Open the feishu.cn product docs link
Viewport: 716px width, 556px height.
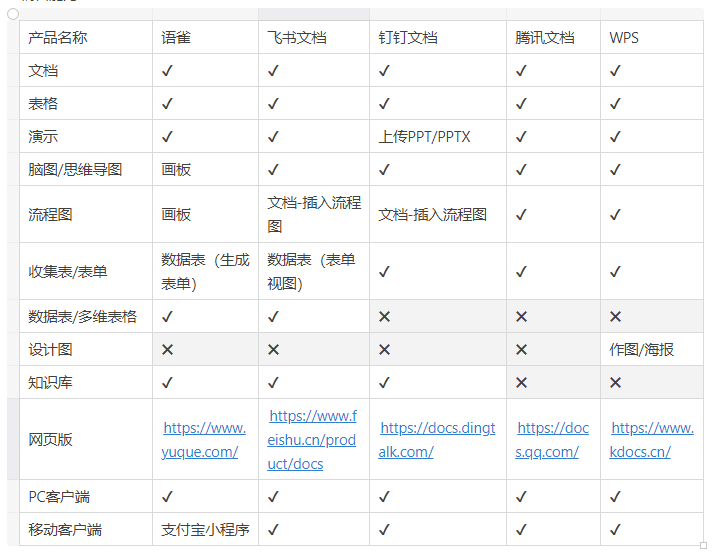312,440
